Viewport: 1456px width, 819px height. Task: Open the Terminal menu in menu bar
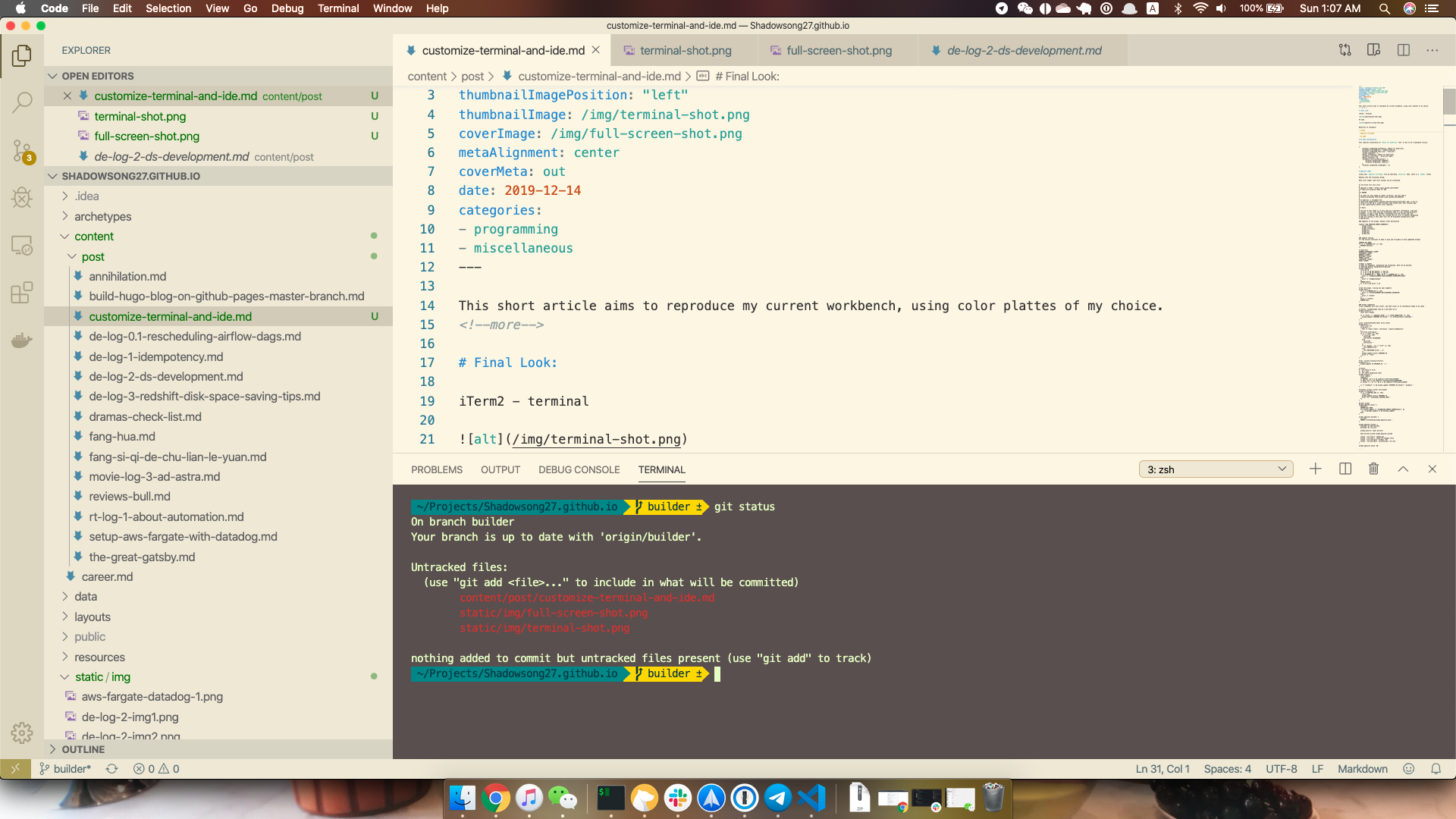(338, 8)
